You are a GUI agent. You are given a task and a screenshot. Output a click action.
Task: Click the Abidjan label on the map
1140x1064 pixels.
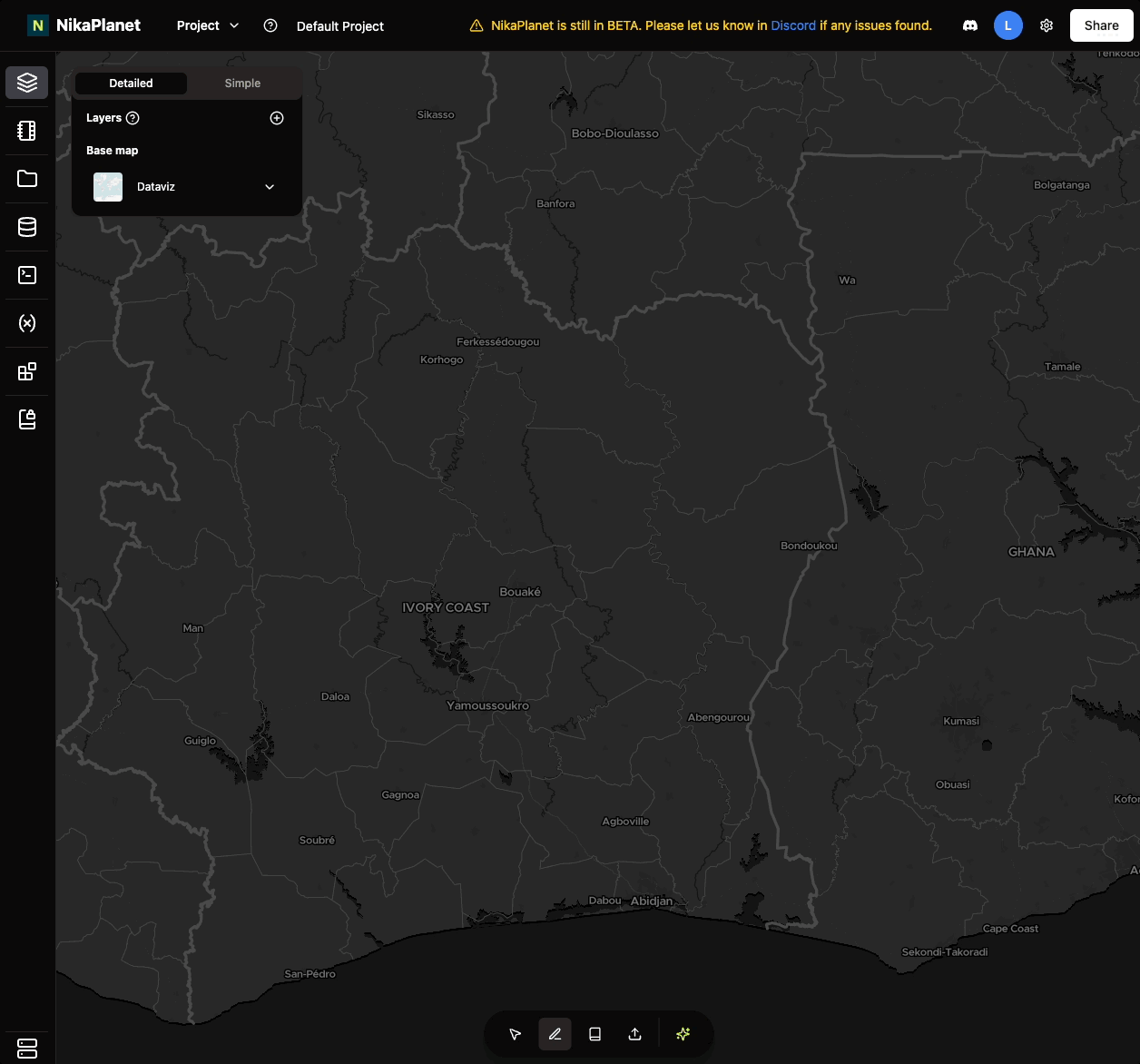pyautogui.click(x=652, y=901)
